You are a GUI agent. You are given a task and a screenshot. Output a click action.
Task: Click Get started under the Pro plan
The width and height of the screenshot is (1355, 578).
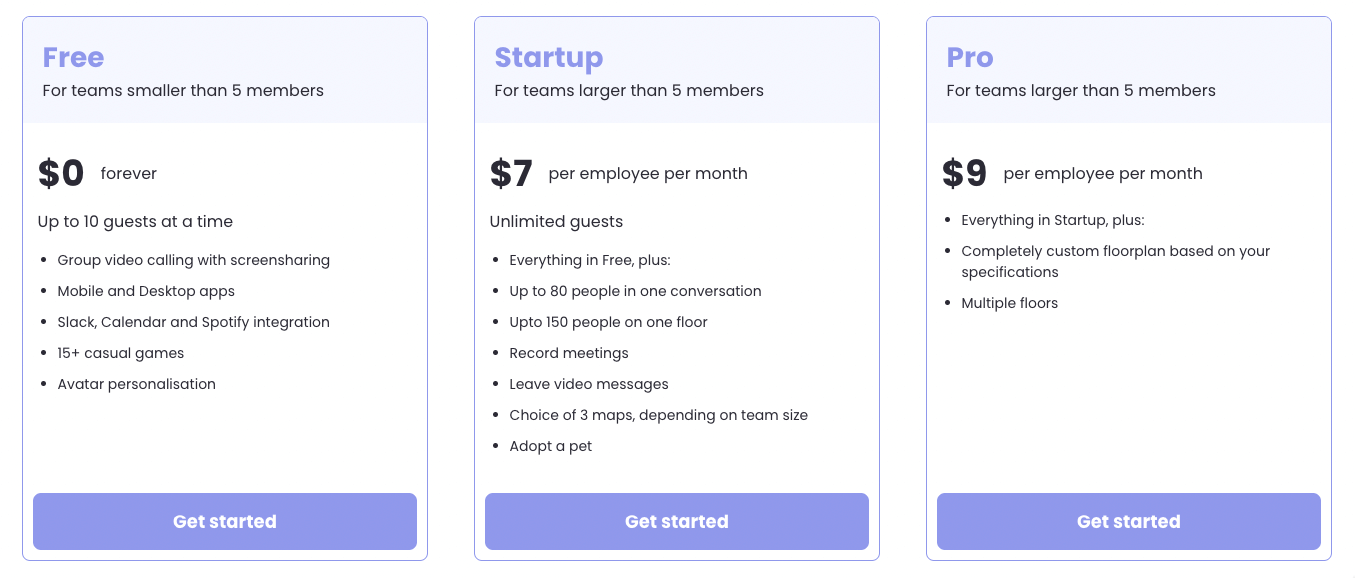coord(1129,521)
